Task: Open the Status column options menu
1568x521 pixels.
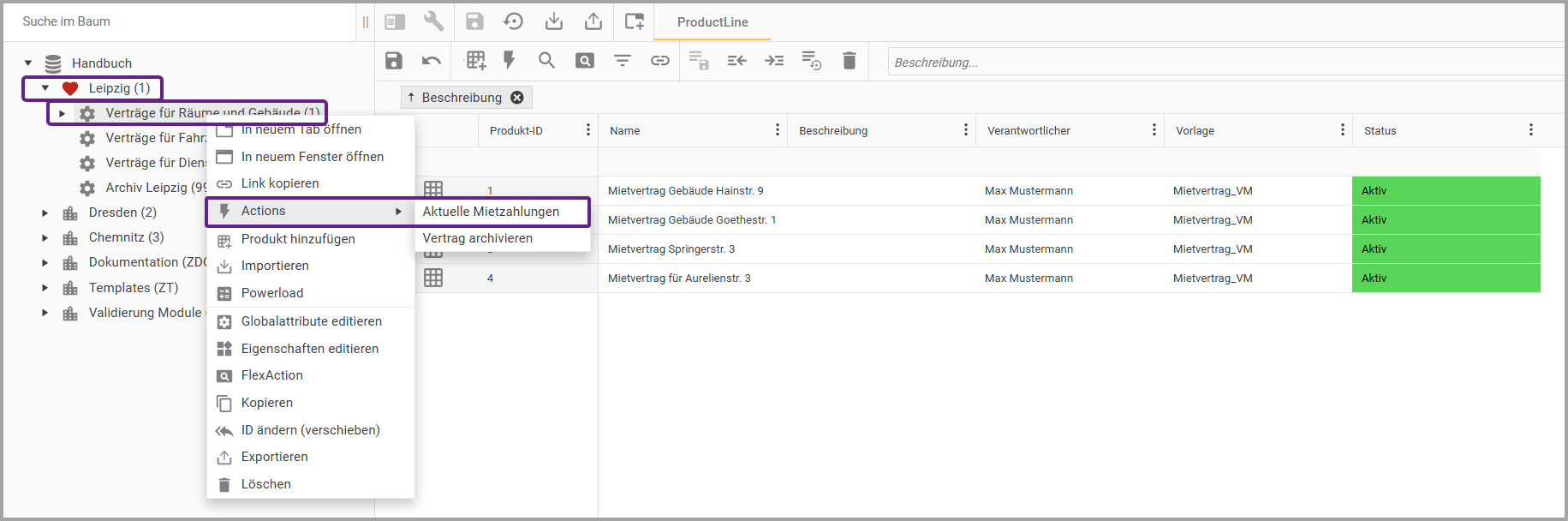Action: 1530,130
